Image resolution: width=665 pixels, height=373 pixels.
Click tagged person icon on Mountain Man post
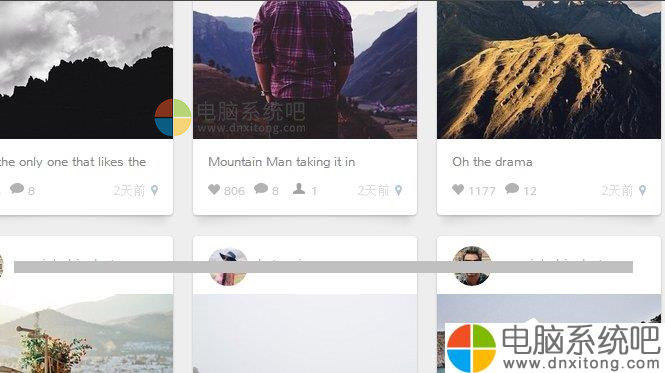[299, 189]
